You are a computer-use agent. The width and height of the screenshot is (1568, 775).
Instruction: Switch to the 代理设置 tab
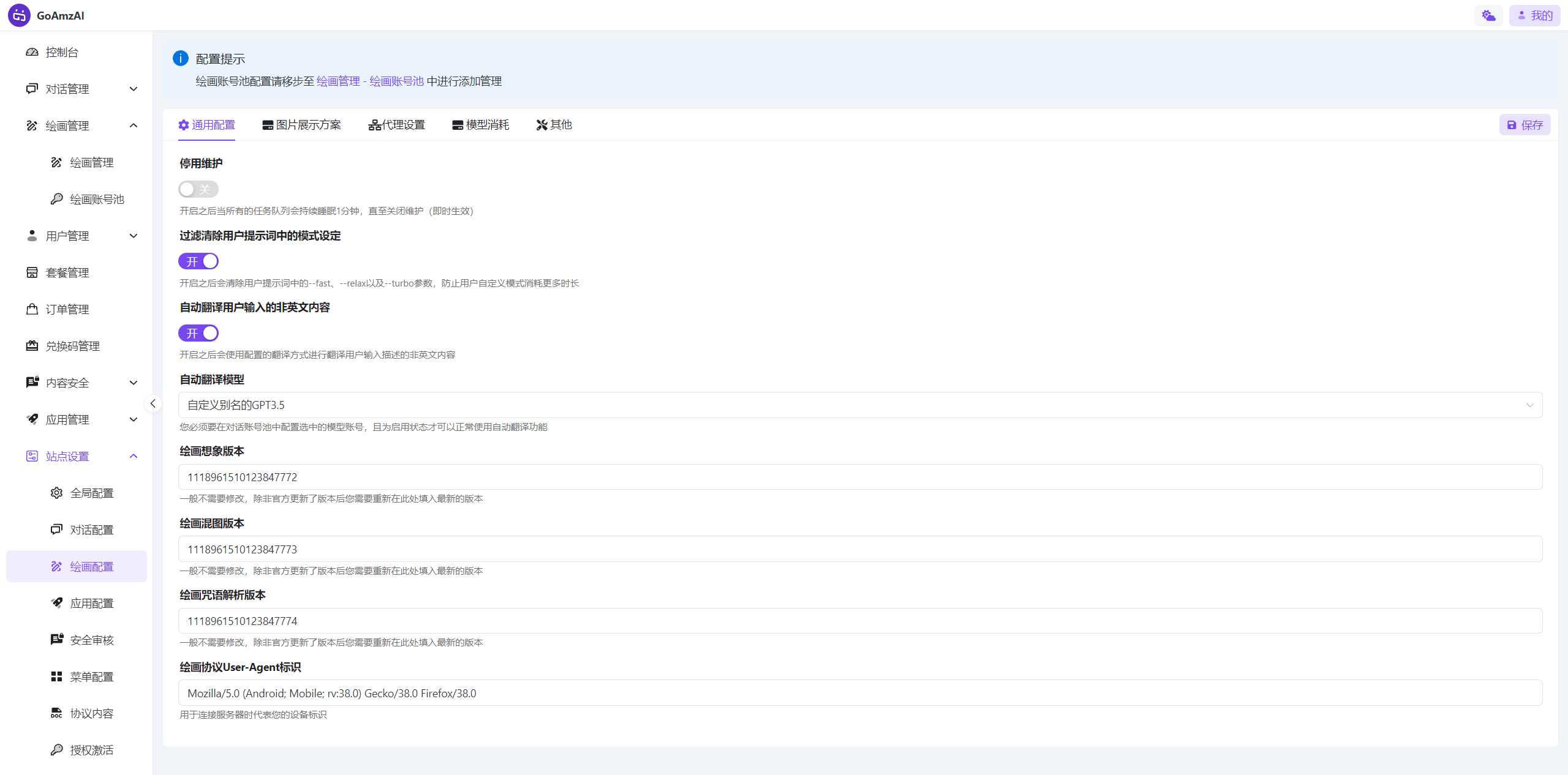pos(396,125)
